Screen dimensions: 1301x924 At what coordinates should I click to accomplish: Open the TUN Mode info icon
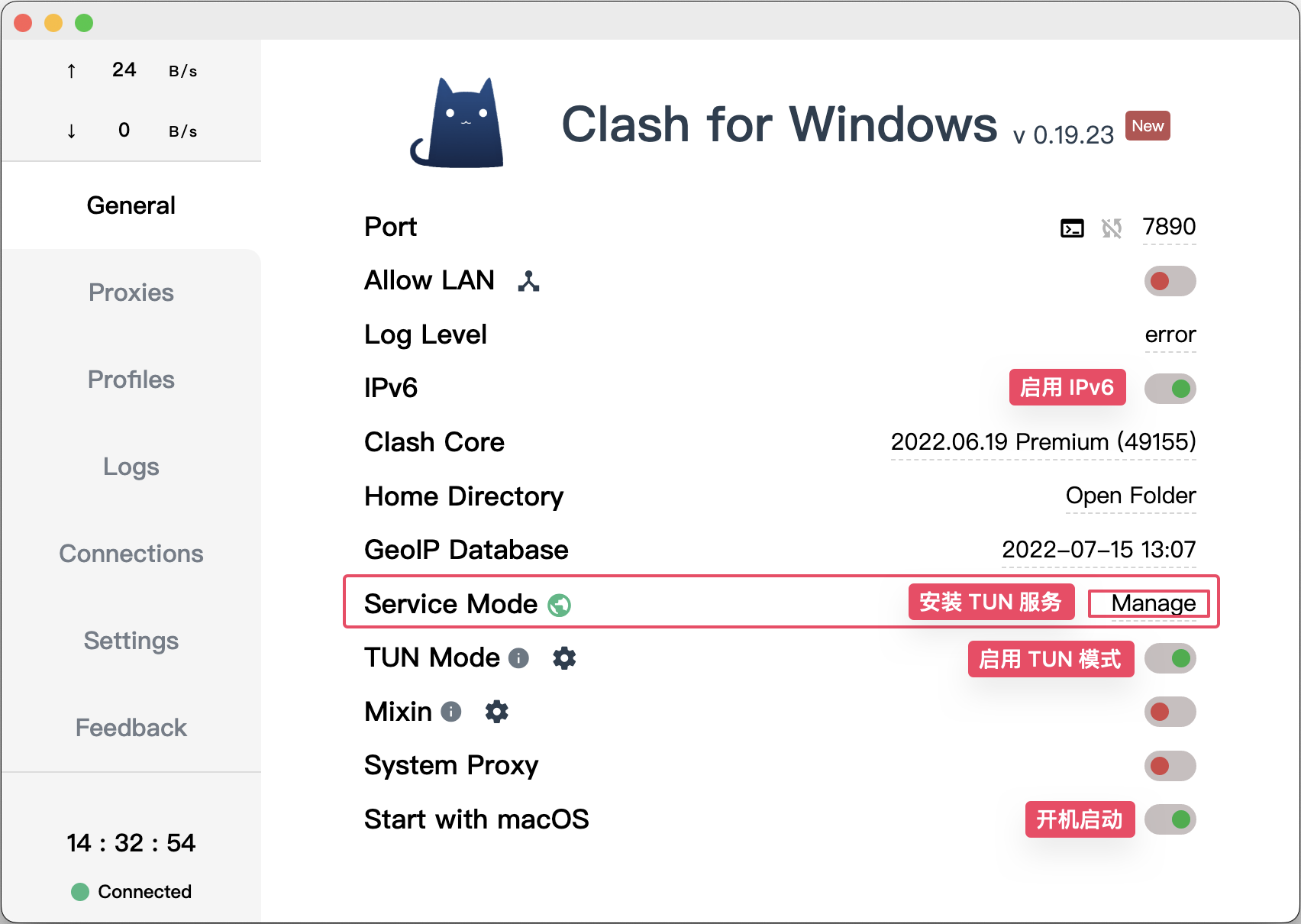pos(518,658)
